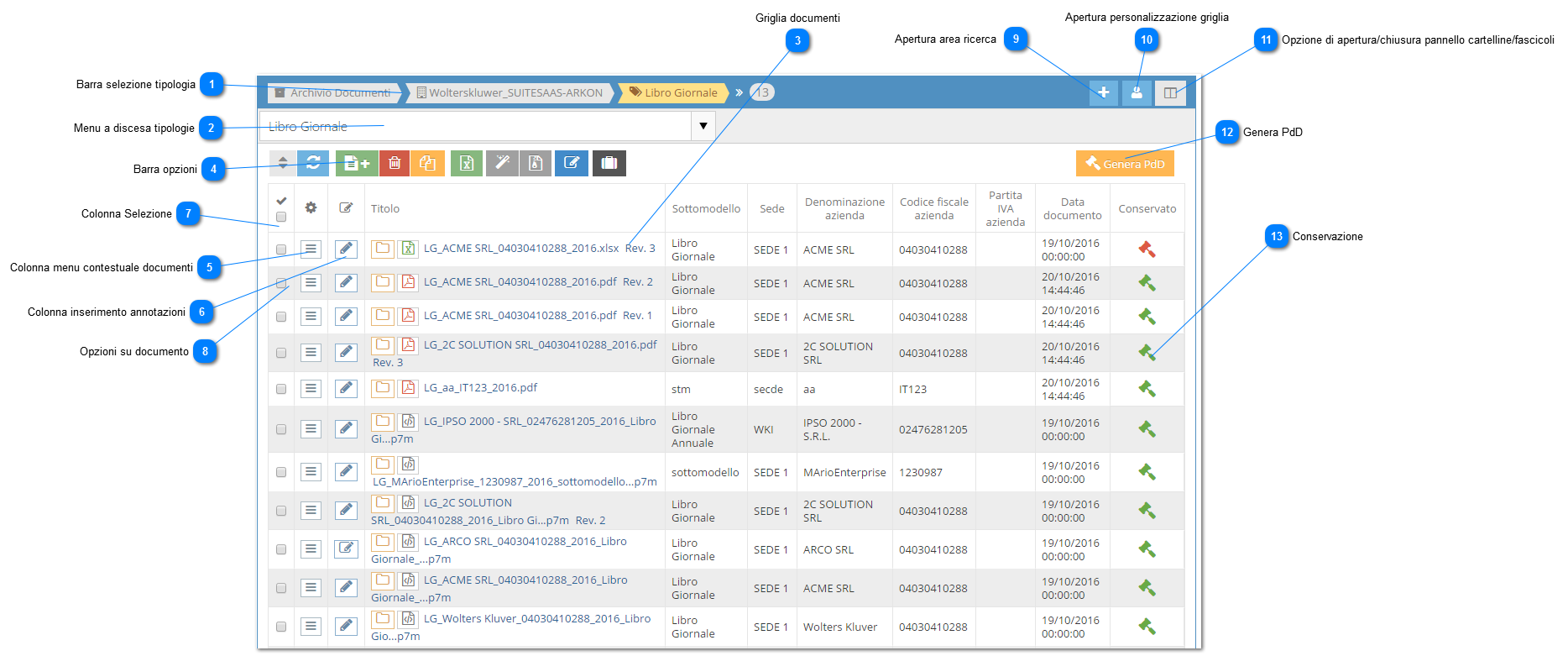Image resolution: width=1568 pixels, height=656 pixels.
Task: Click the breadcrumb double-chevron expander
Action: 739,92
